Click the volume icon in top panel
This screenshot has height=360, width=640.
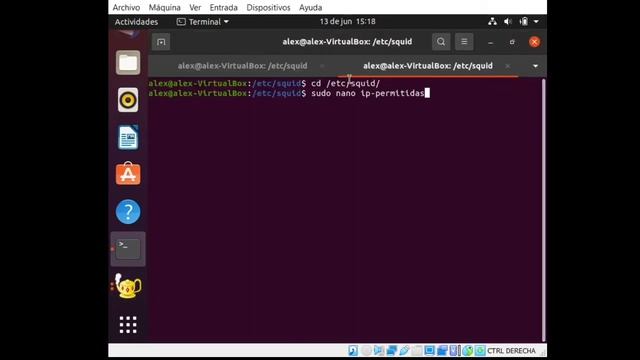tap(508, 22)
